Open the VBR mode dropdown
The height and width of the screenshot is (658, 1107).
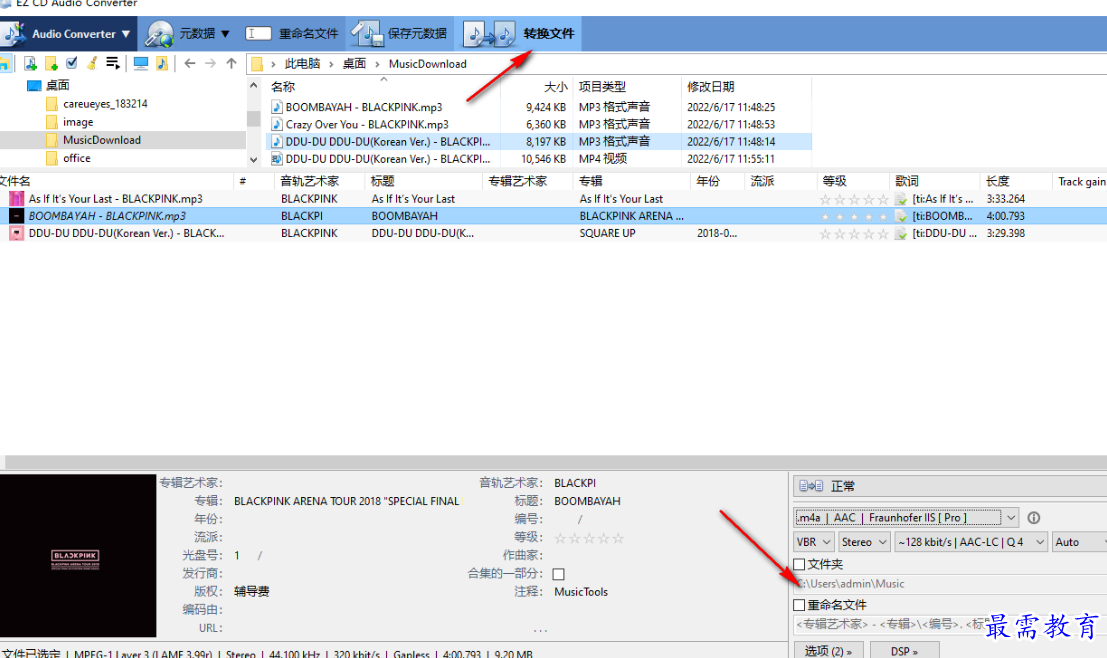[814, 542]
